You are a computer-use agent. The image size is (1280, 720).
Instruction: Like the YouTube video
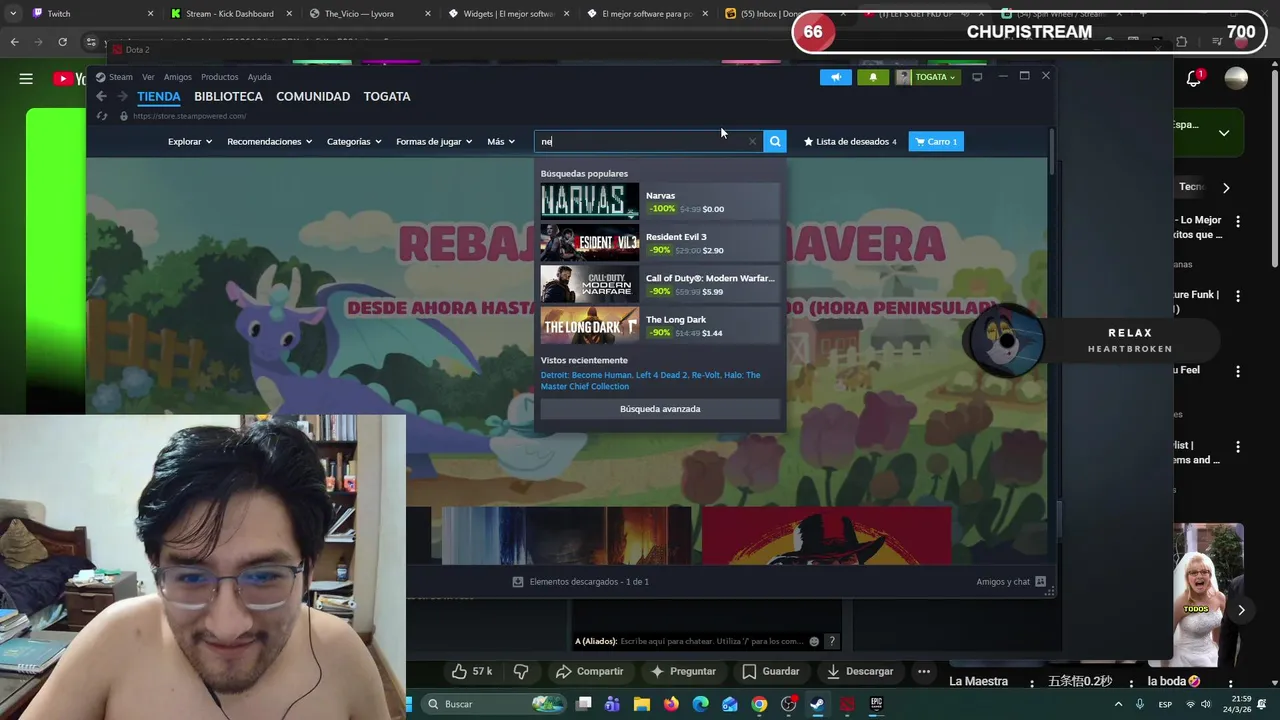[x=470, y=671]
